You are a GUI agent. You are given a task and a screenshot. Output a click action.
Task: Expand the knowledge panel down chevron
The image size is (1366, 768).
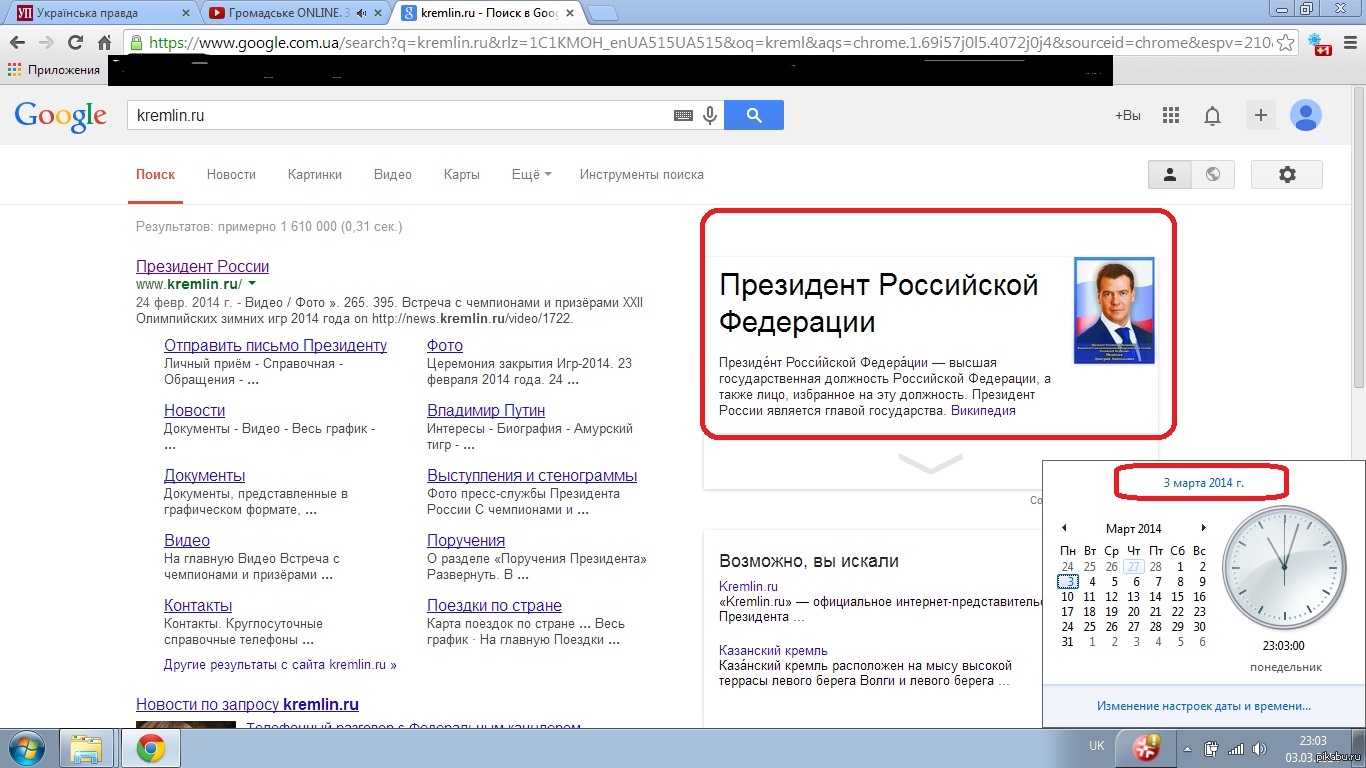931,463
